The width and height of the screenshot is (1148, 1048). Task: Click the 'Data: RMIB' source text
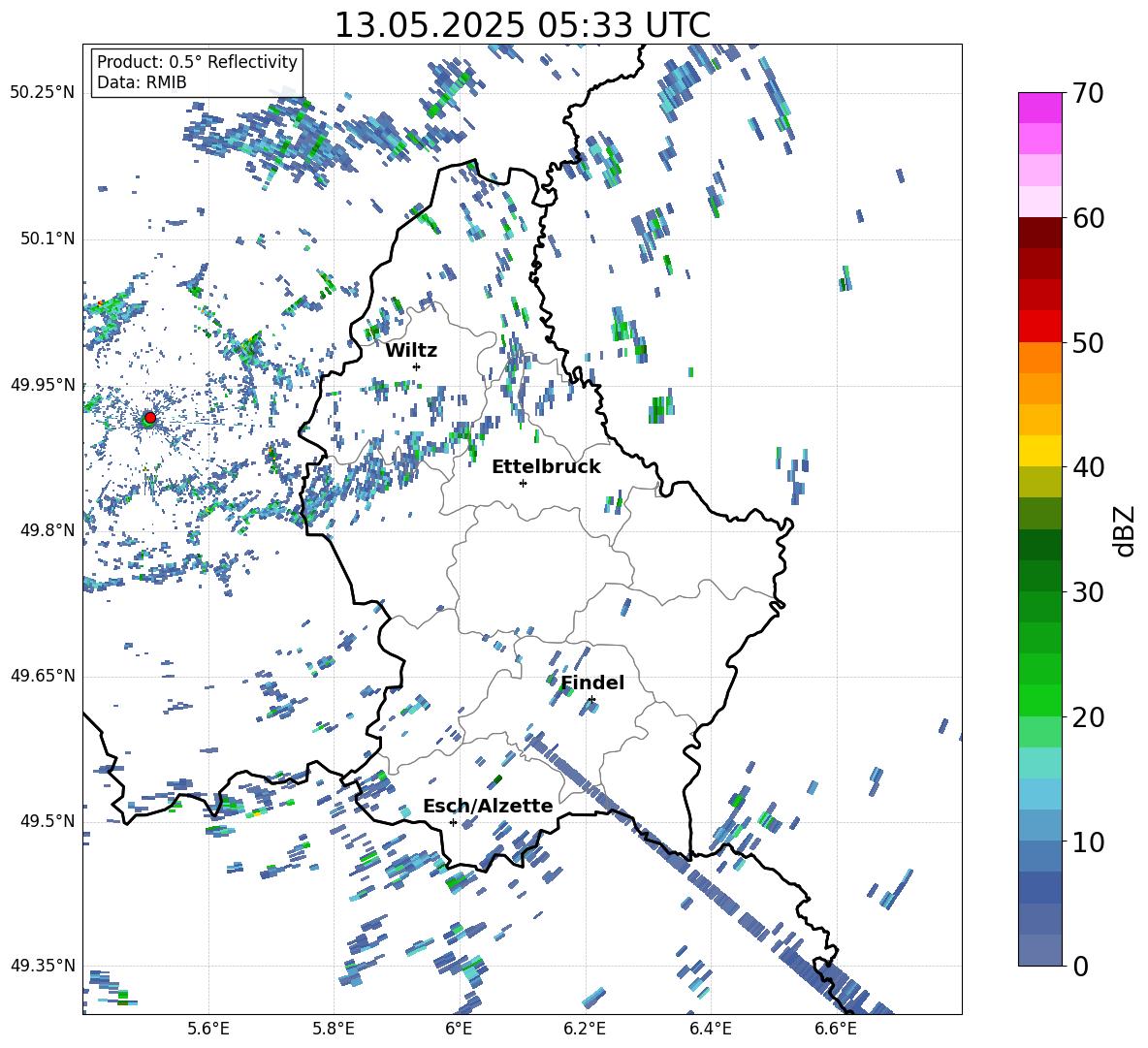[142, 82]
